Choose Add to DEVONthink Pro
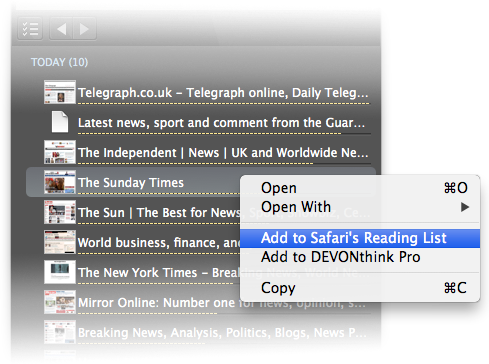The width and height of the screenshot is (489, 364). coord(360,257)
